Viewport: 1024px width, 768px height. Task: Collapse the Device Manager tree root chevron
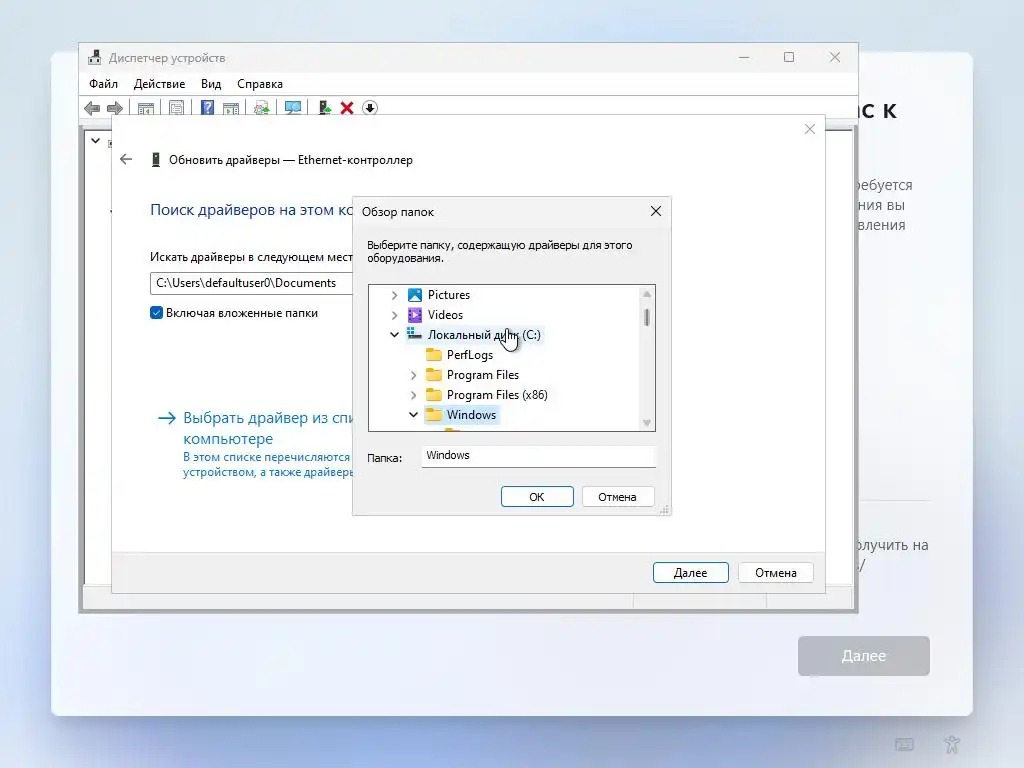click(x=95, y=140)
